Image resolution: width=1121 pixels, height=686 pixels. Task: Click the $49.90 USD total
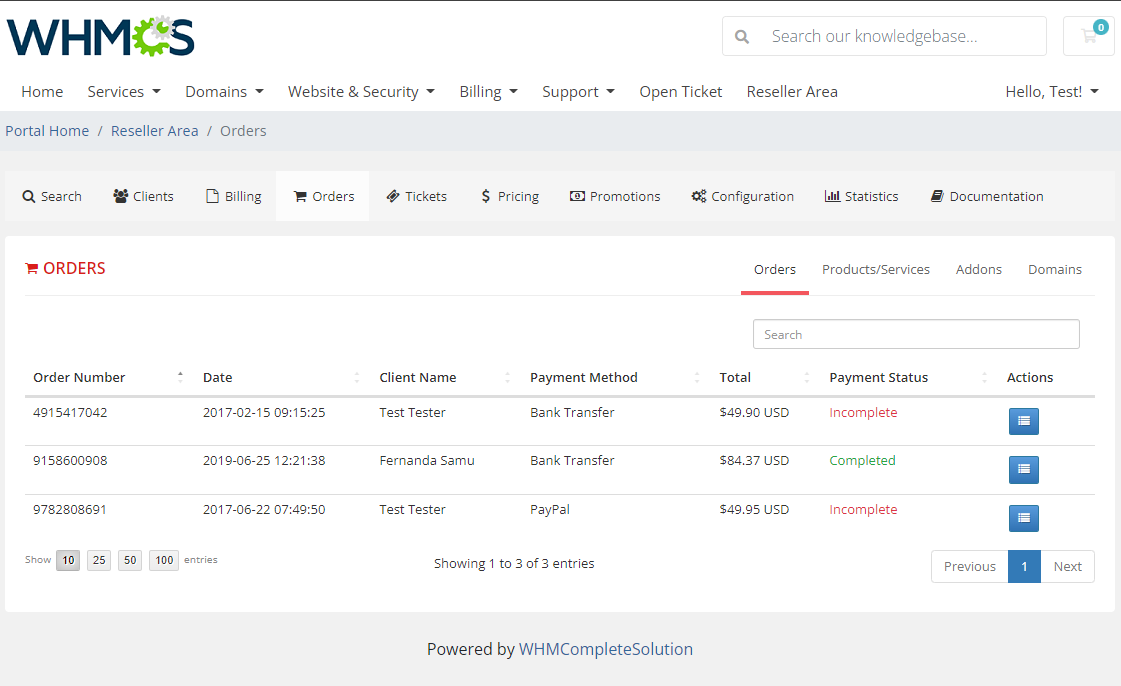pos(754,412)
